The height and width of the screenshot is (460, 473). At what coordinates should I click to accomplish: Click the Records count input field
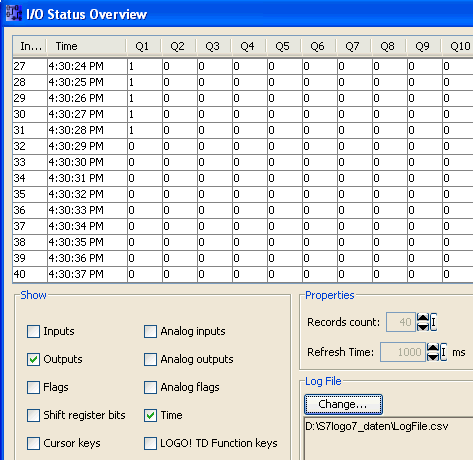coord(401,322)
